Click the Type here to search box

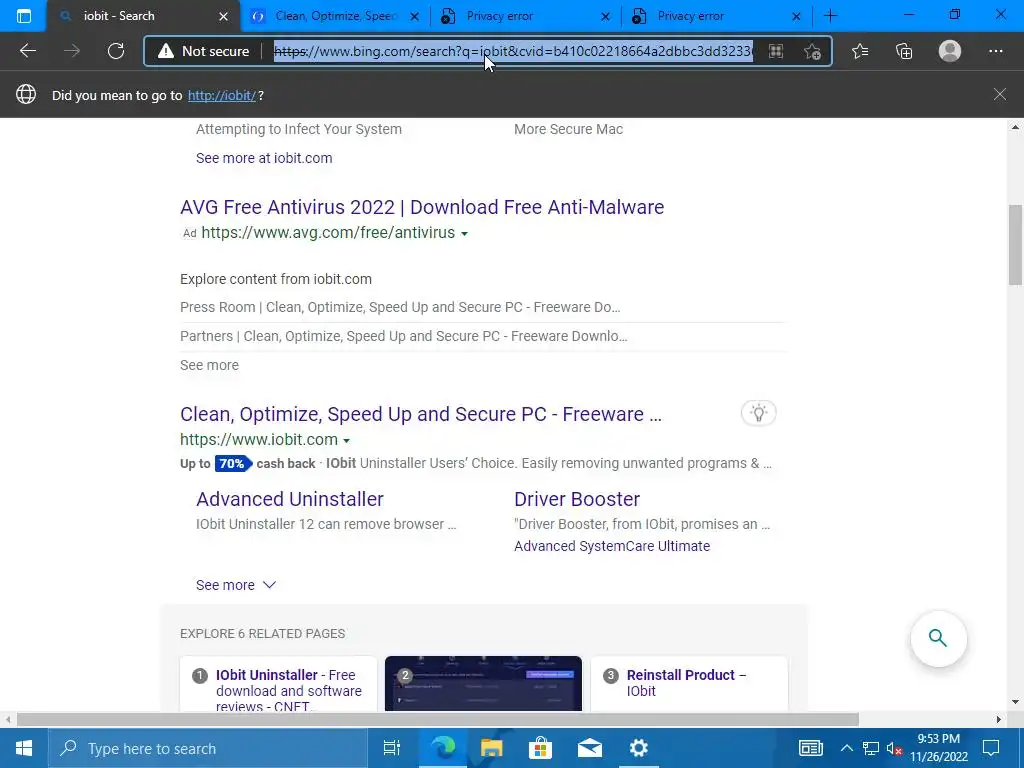click(208, 748)
